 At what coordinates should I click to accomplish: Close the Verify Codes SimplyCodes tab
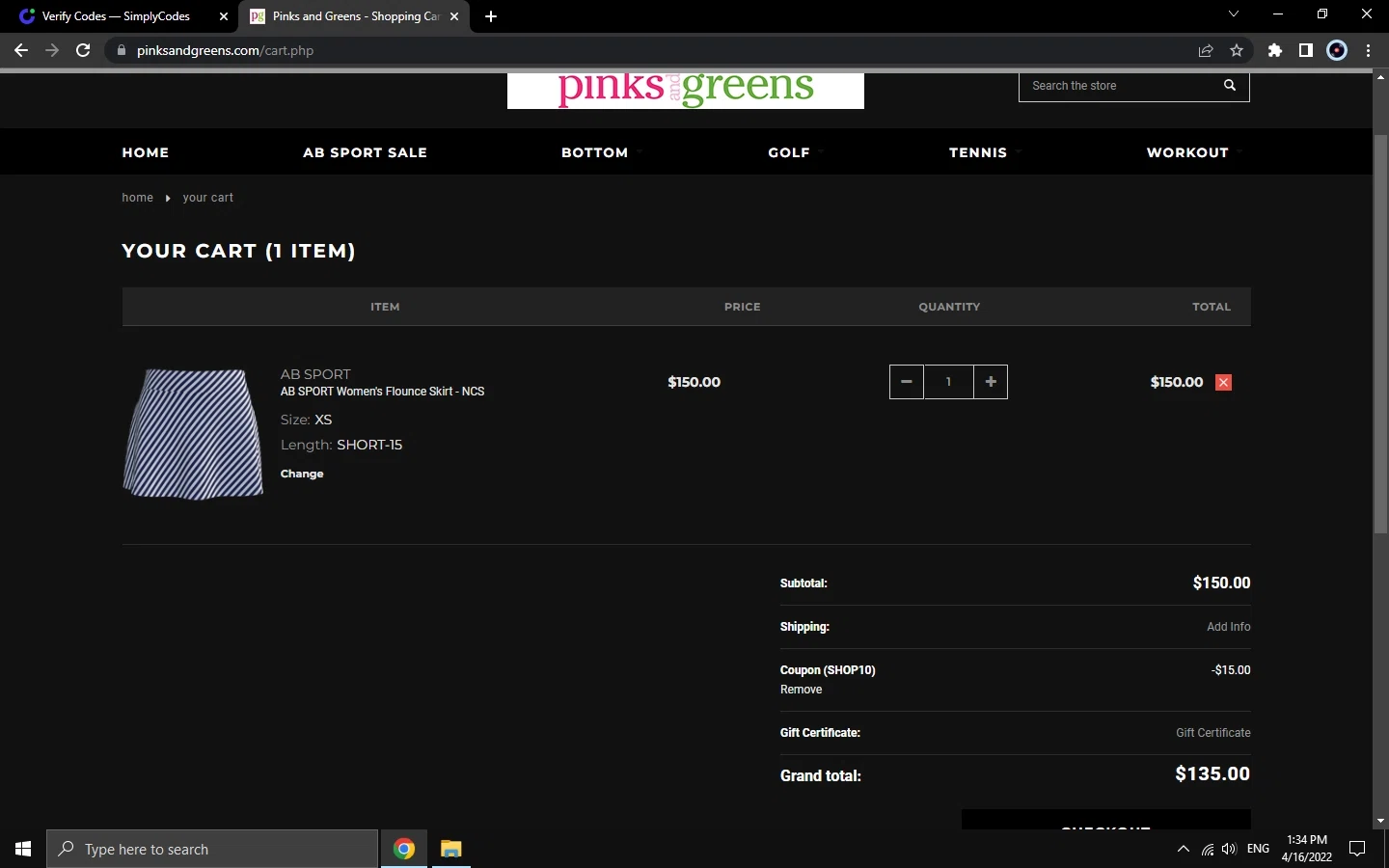223,16
